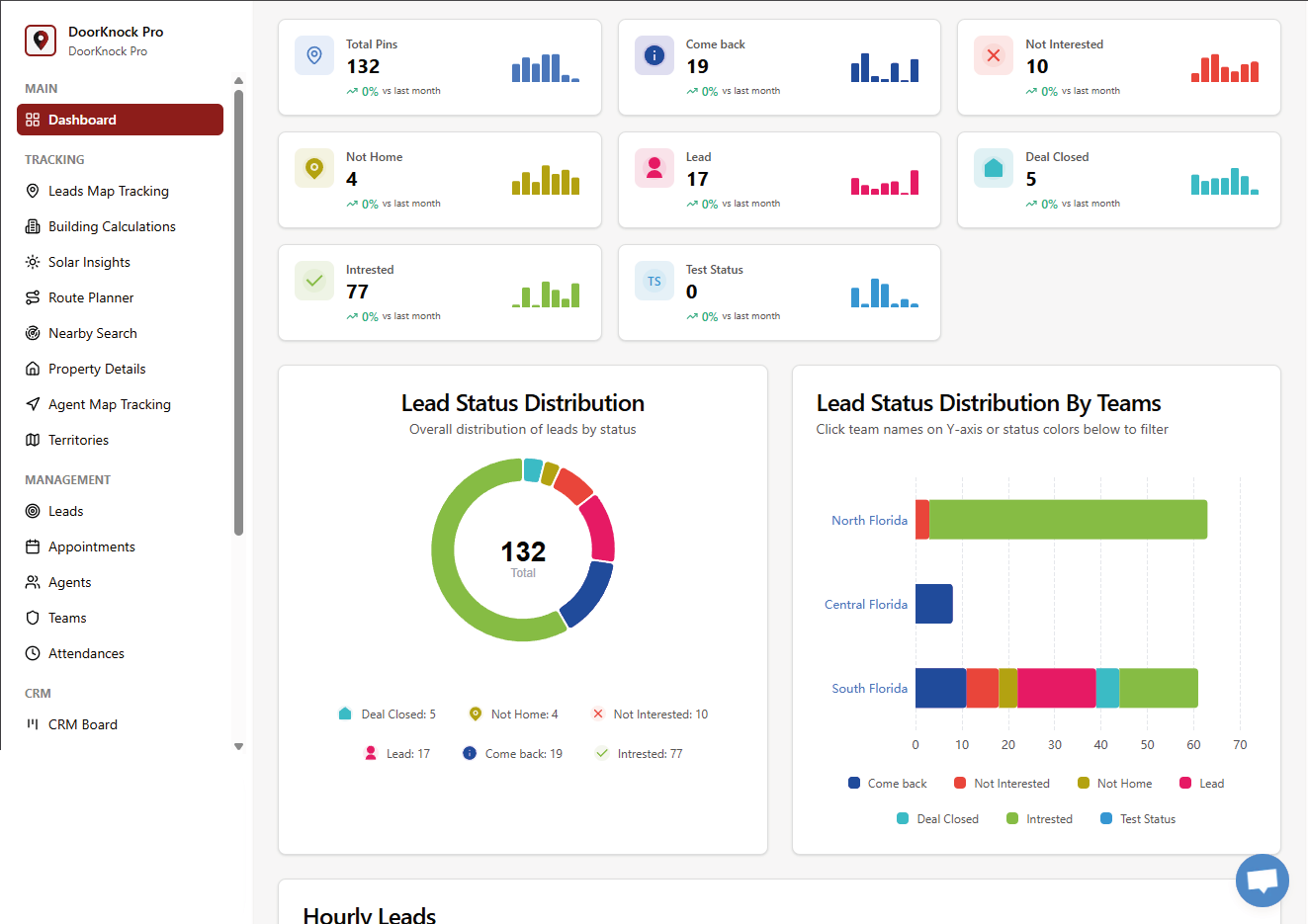Click the Teams shield icon
This screenshot has width=1308, height=924.
pyautogui.click(x=33, y=618)
